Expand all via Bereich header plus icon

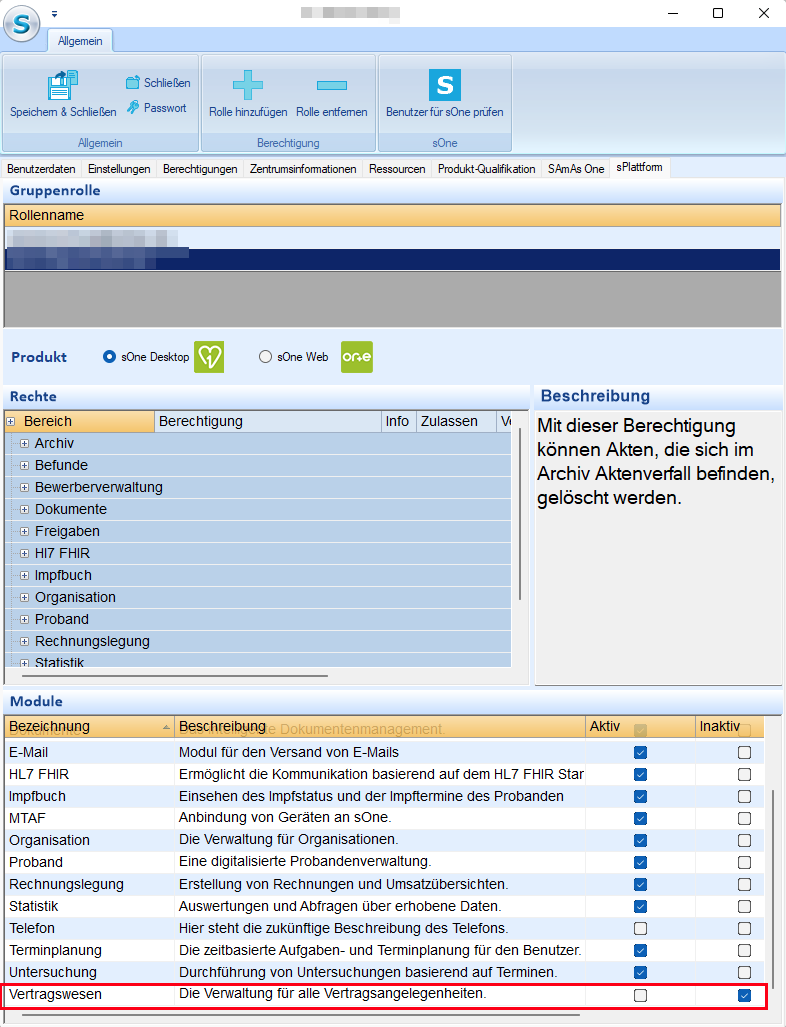[x=10, y=422]
